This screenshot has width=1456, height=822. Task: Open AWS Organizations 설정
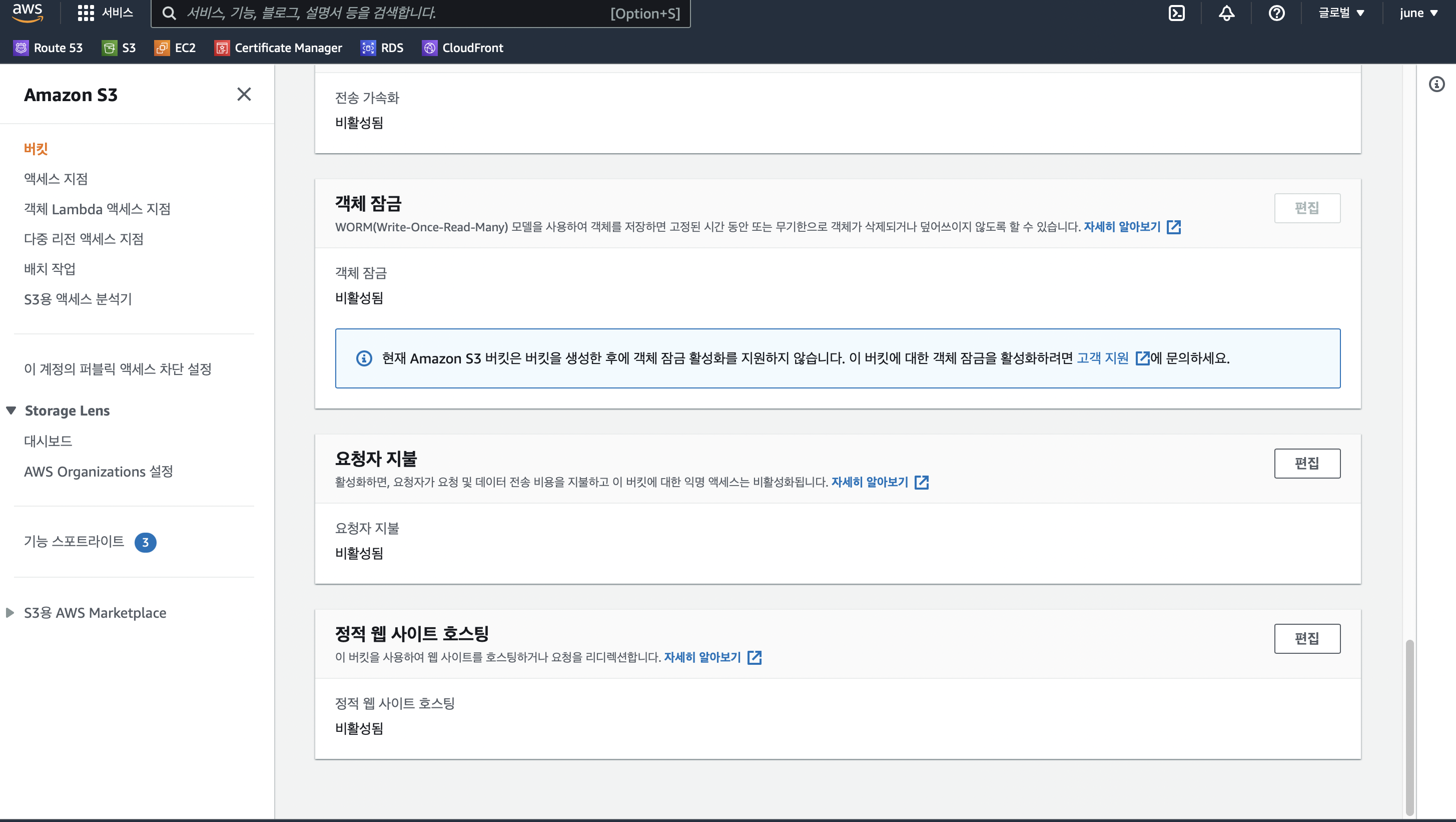(99, 472)
